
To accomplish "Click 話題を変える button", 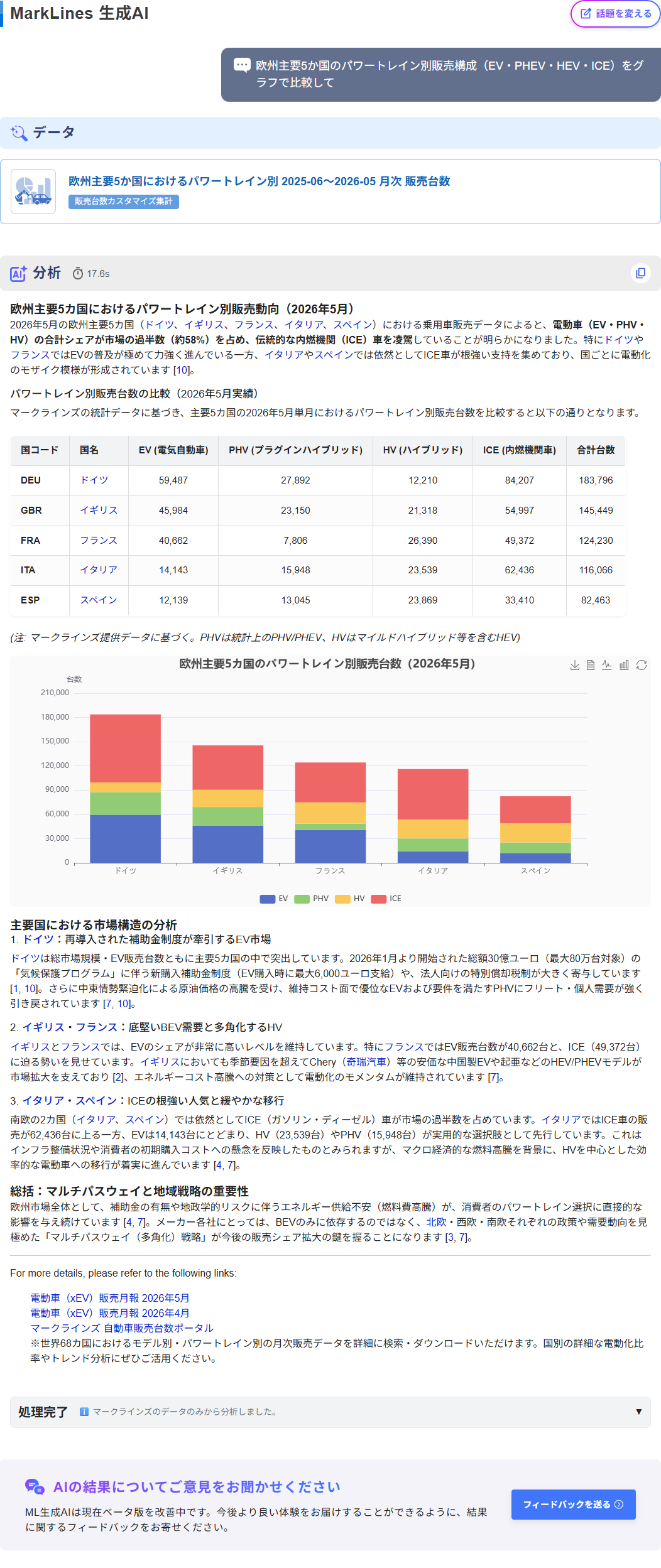I will pyautogui.click(x=616, y=14).
